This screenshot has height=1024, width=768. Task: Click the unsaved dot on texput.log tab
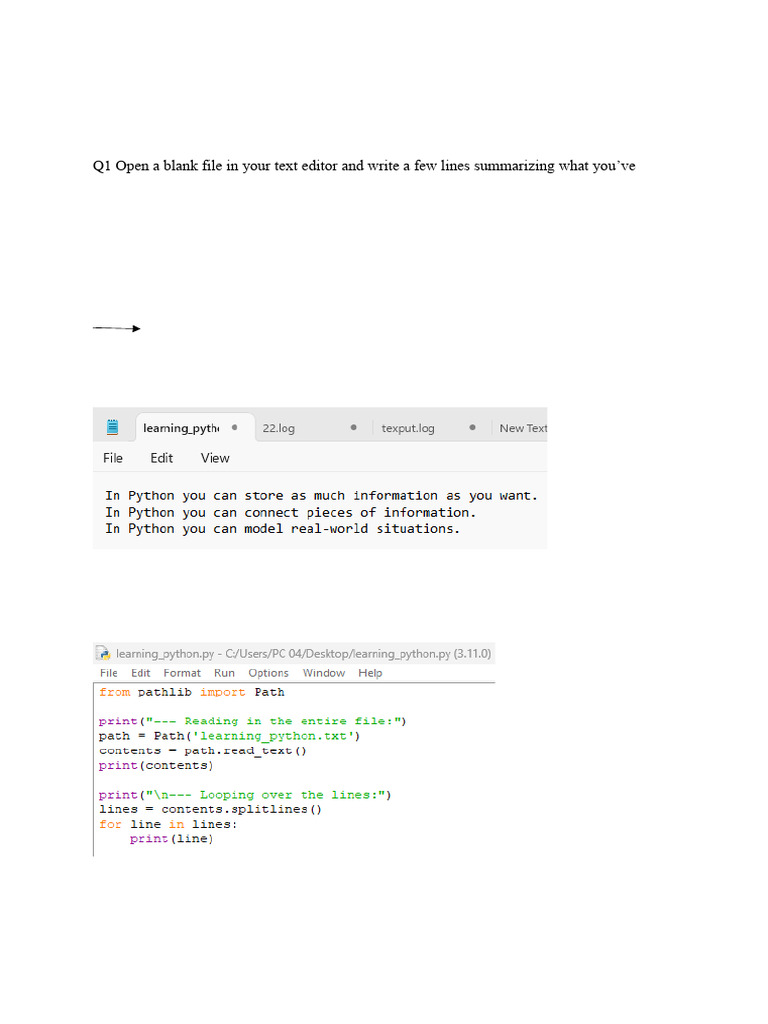tap(472, 427)
